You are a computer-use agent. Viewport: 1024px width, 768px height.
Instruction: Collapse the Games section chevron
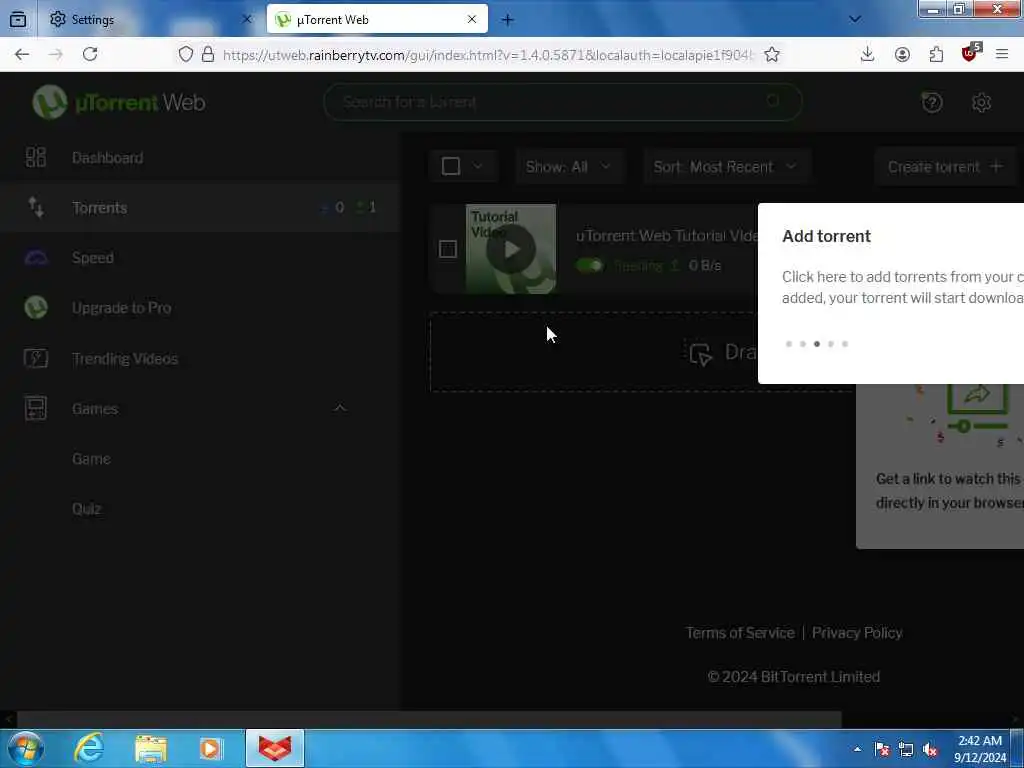340,408
